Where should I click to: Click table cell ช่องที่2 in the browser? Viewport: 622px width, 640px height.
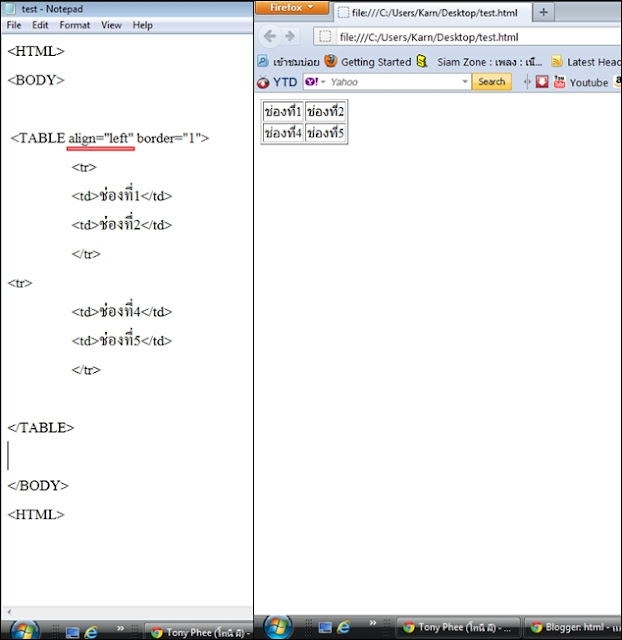(x=325, y=111)
